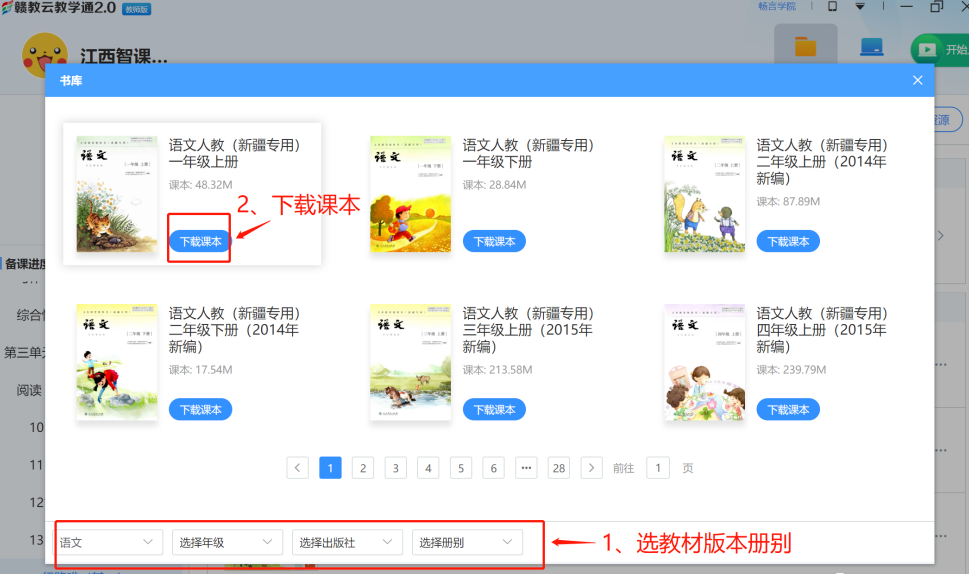Image resolution: width=969 pixels, height=574 pixels.
Task: Open the 二年级下册 book cover thumbnail
Action: [x=117, y=362]
